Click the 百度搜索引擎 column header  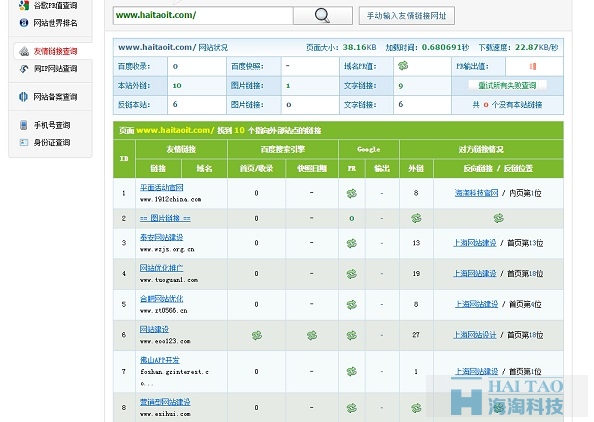point(283,149)
